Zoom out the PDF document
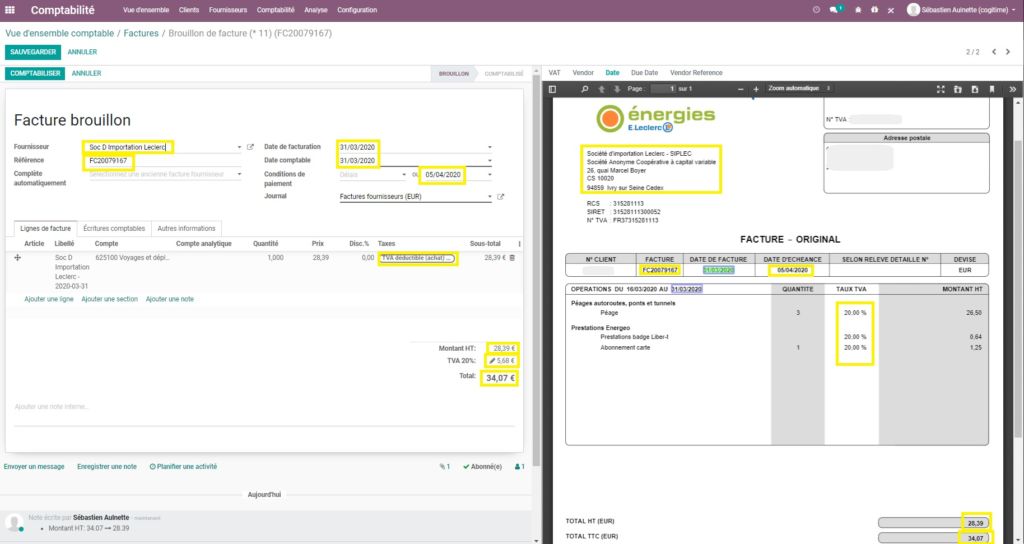Screen dimensions: 1024x544 tap(741, 89)
